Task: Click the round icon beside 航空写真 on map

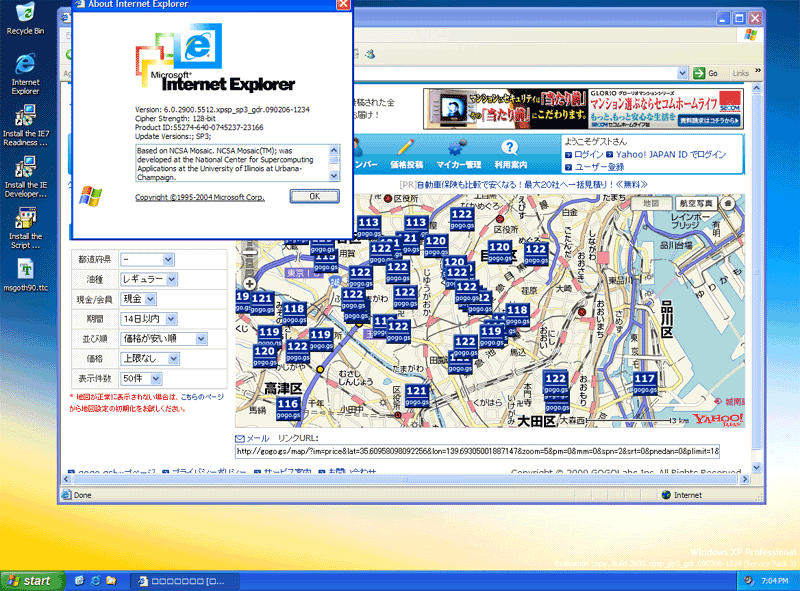Action: pyautogui.click(x=728, y=203)
